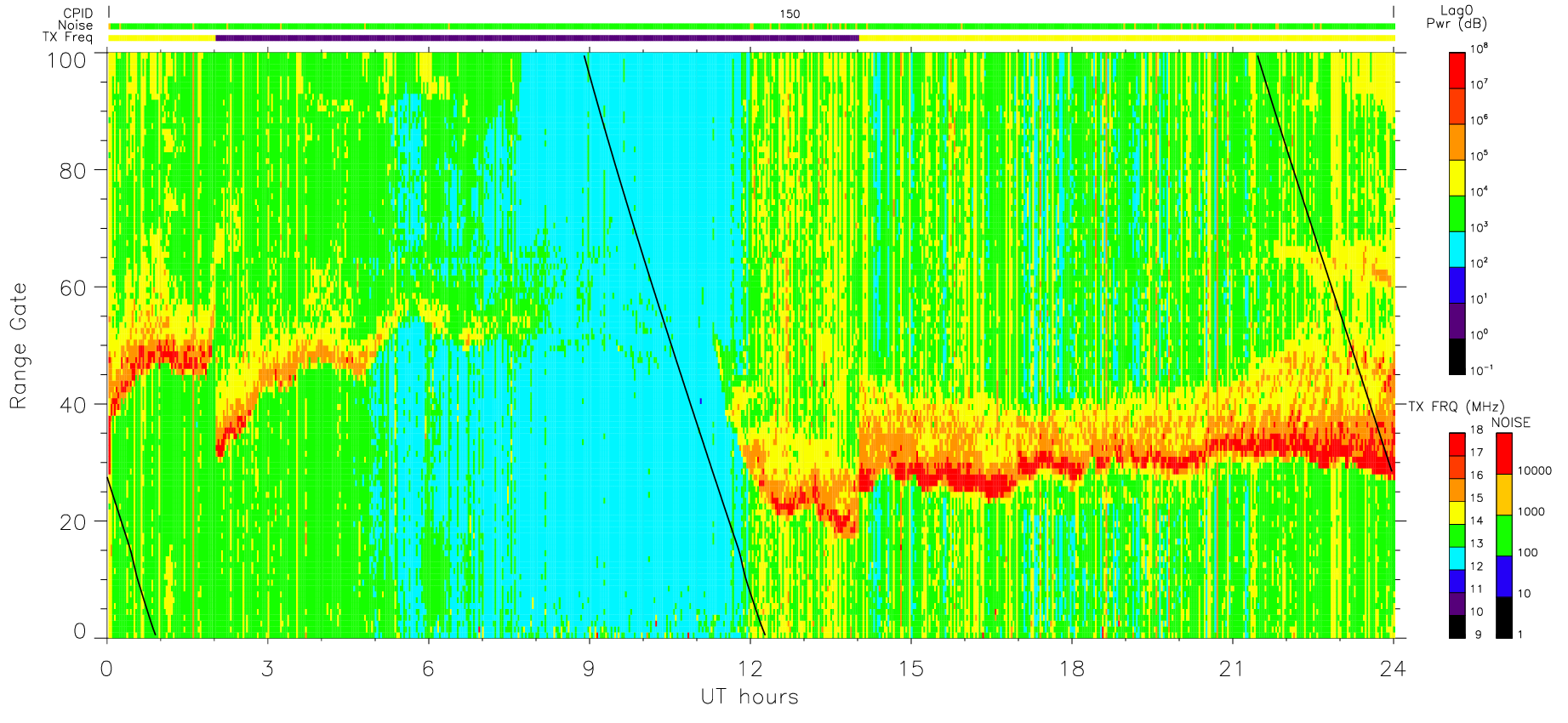Click the 10⁴ label on the Lag0 Pwr scale
Image resolution: width=1568 pixels, height=723 pixels.
coord(1479,192)
